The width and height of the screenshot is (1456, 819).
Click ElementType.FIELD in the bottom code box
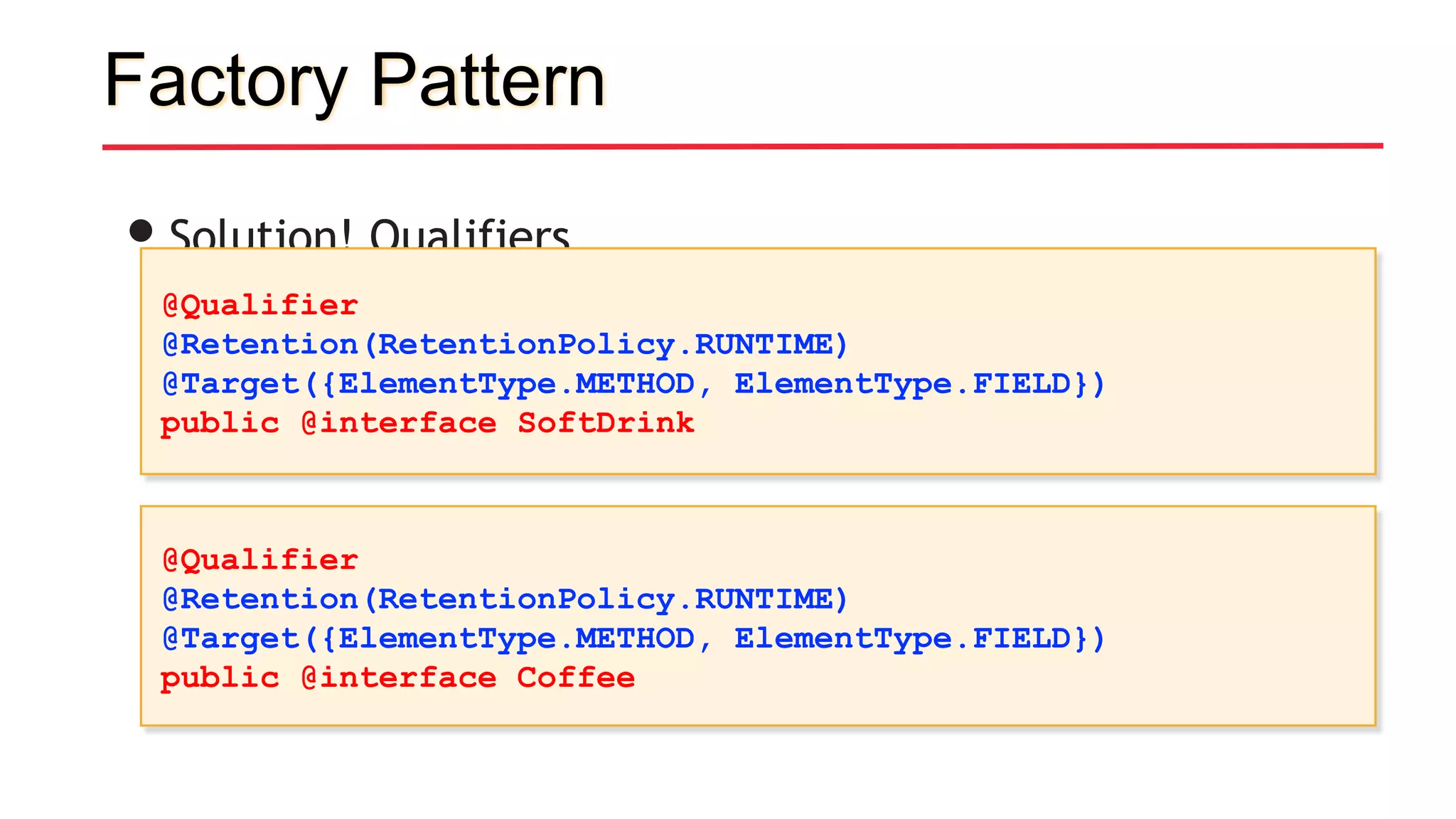pyautogui.click(x=903, y=638)
